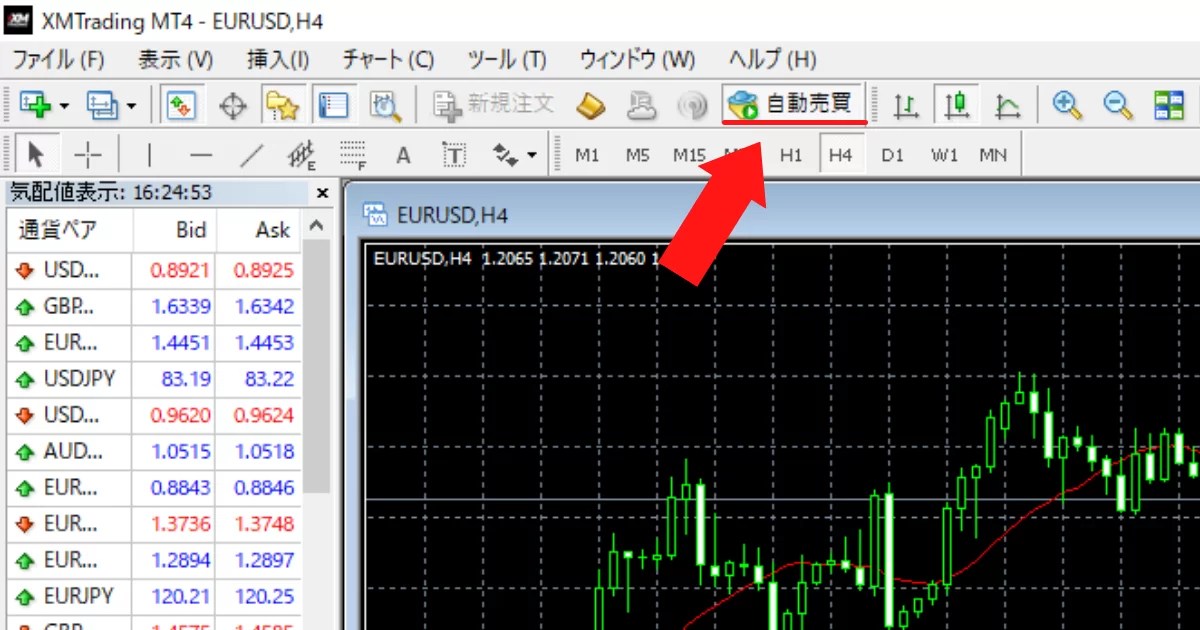
Task: Select the USD... row with bid 0.8921
Action: [154, 270]
